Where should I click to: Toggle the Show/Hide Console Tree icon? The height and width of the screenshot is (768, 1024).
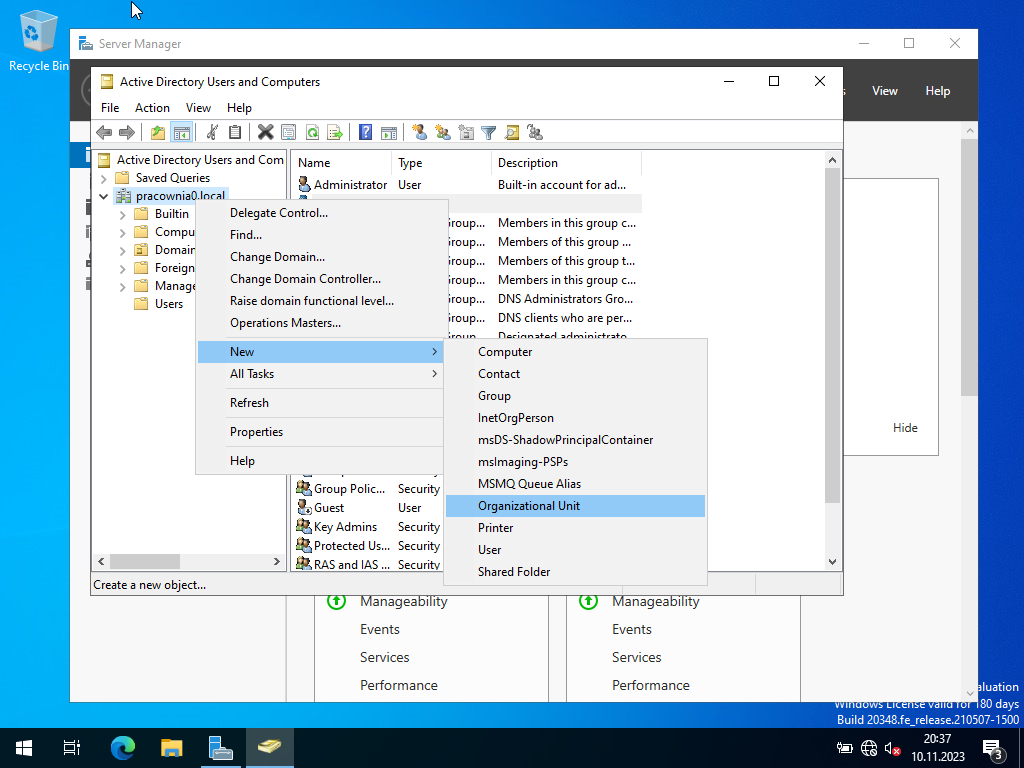point(181,133)
